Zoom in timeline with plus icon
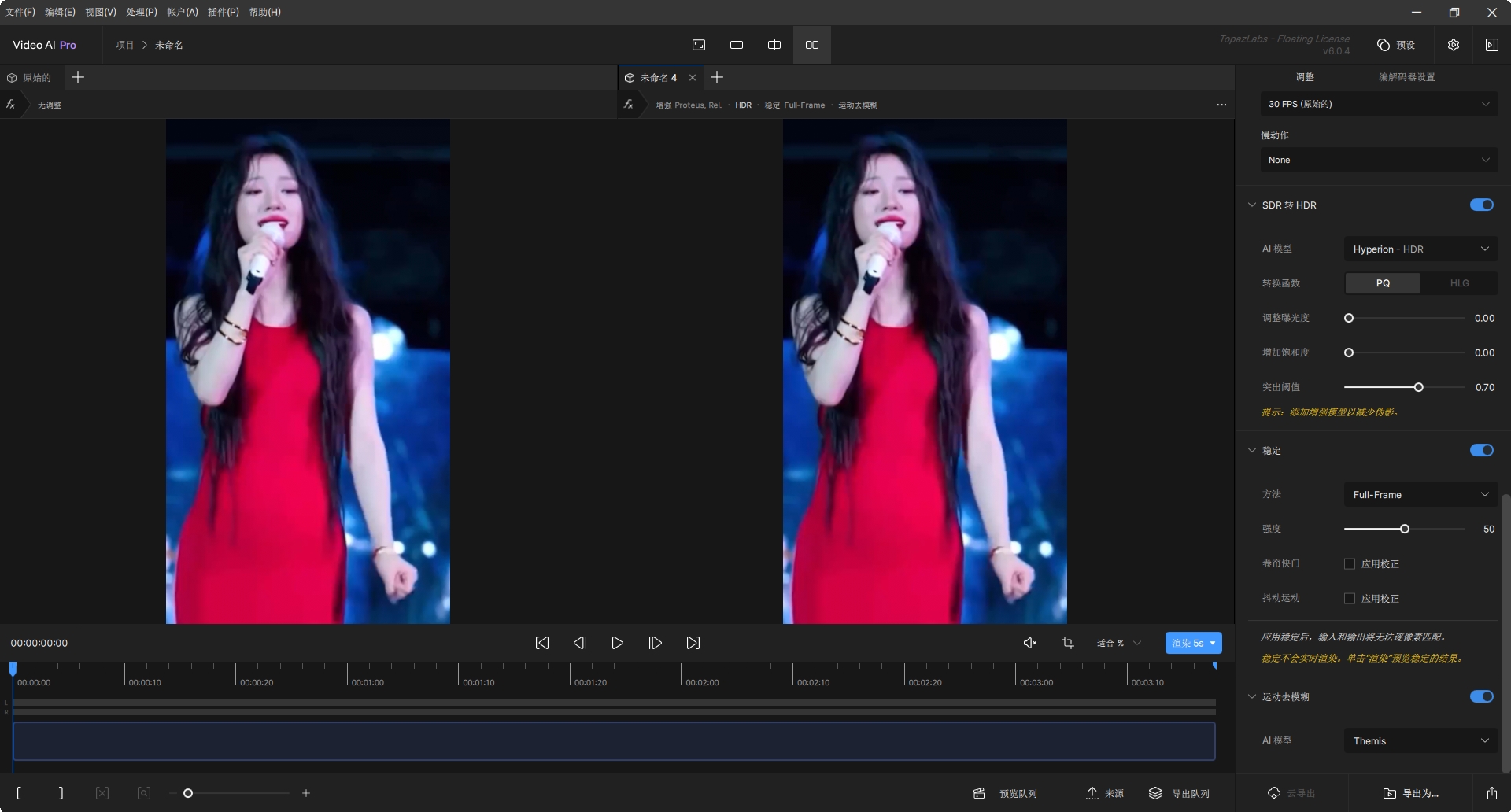Screen dimensions: 1511x812 click(306, 793)
